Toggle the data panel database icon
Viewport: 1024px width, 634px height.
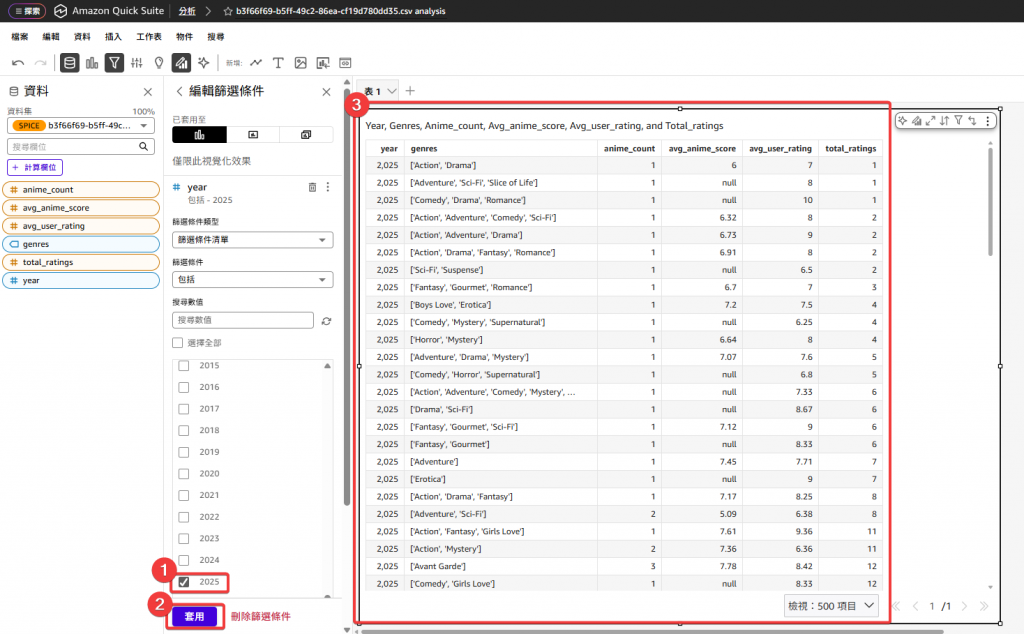[x=69, y=63]
